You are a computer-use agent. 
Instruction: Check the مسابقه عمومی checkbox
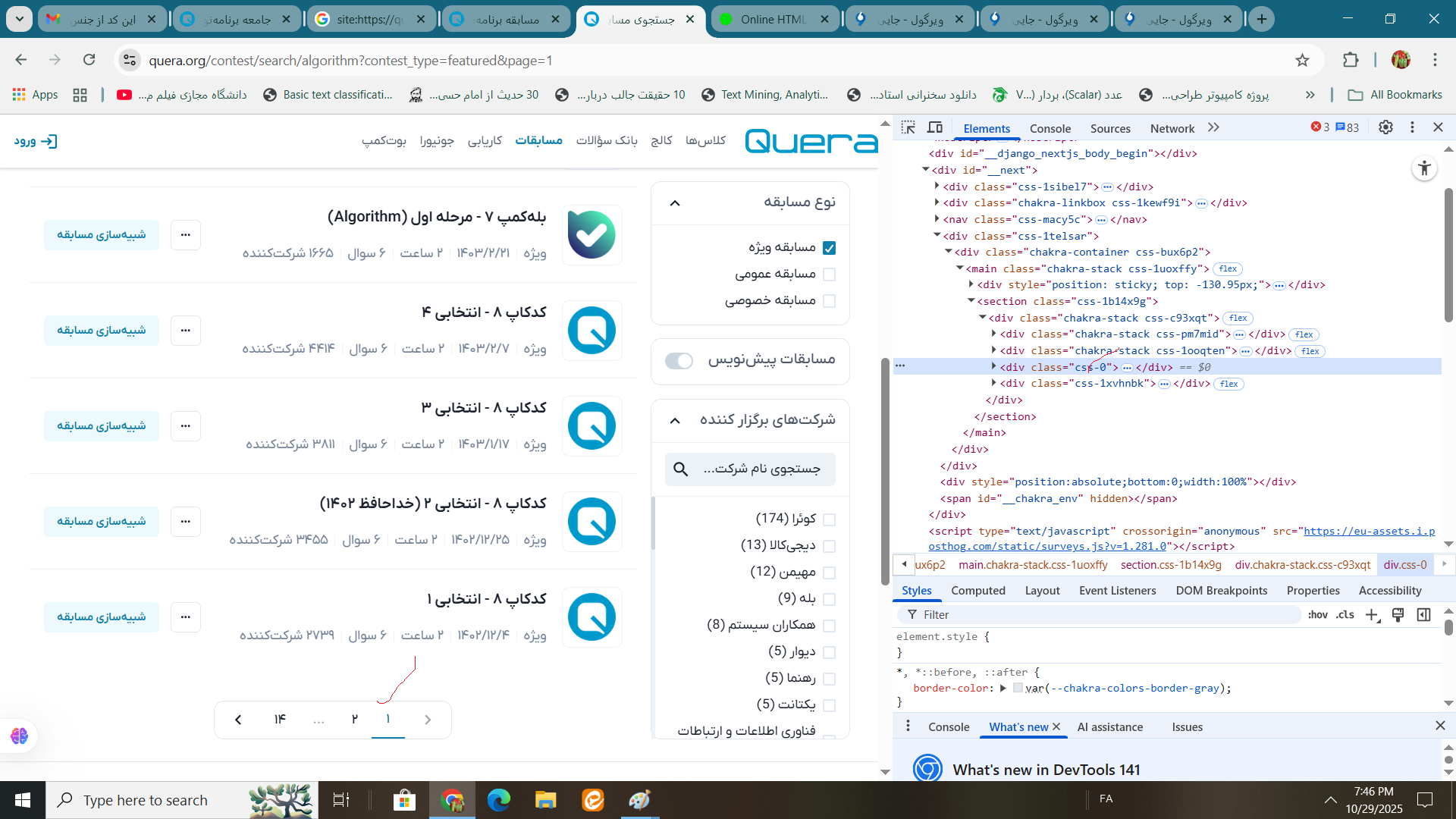(829, 275)
